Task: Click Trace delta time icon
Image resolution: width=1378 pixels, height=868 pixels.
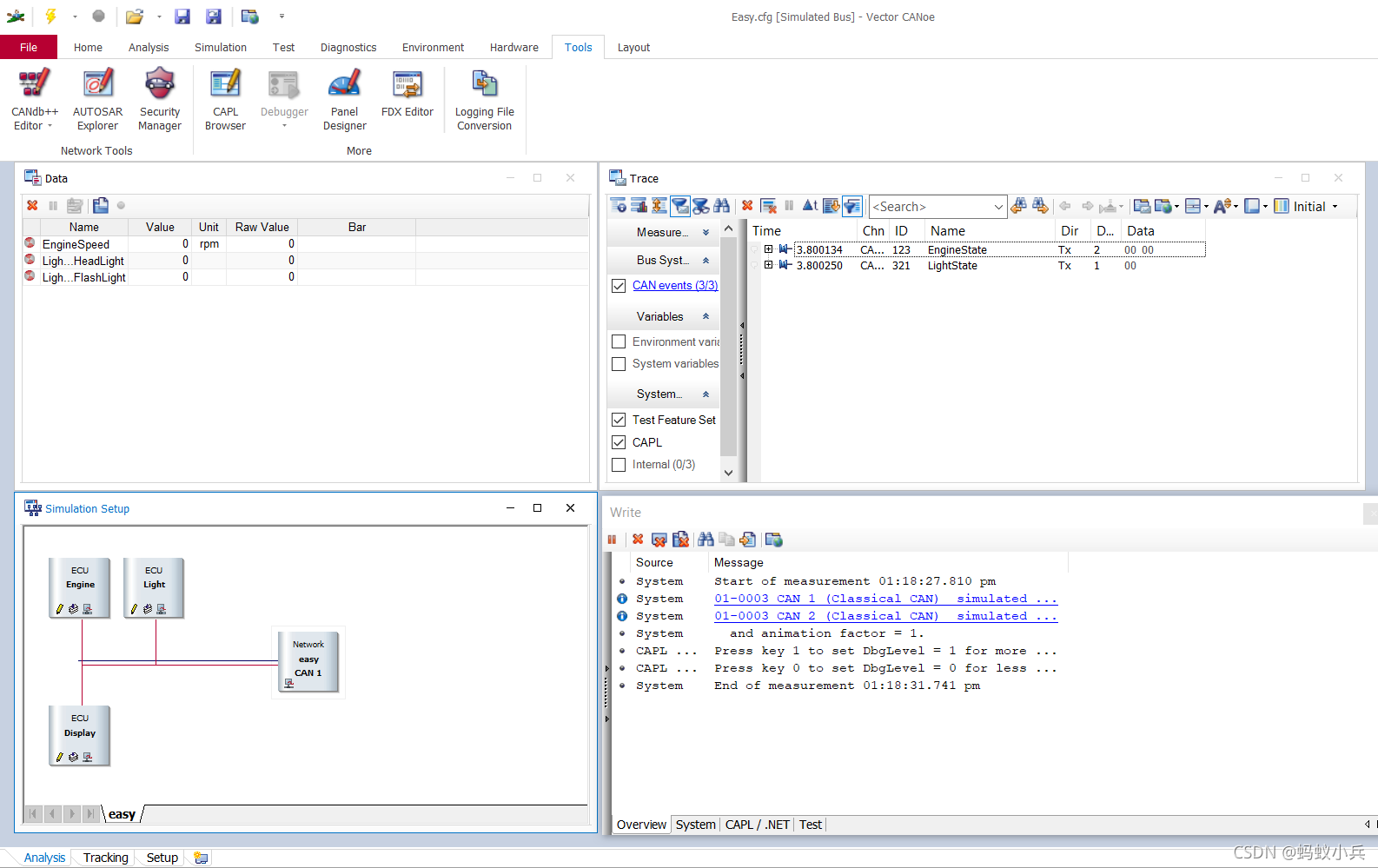Action: 810,206
